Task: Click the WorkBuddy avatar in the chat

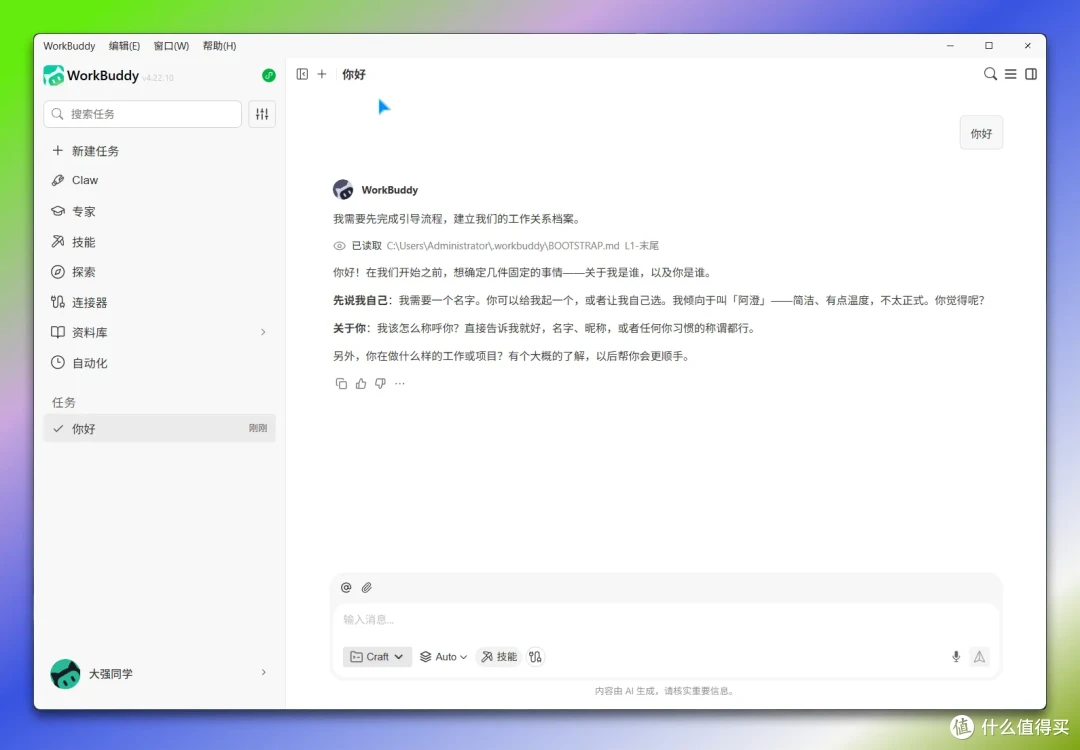Action: [x=343, y=189]
